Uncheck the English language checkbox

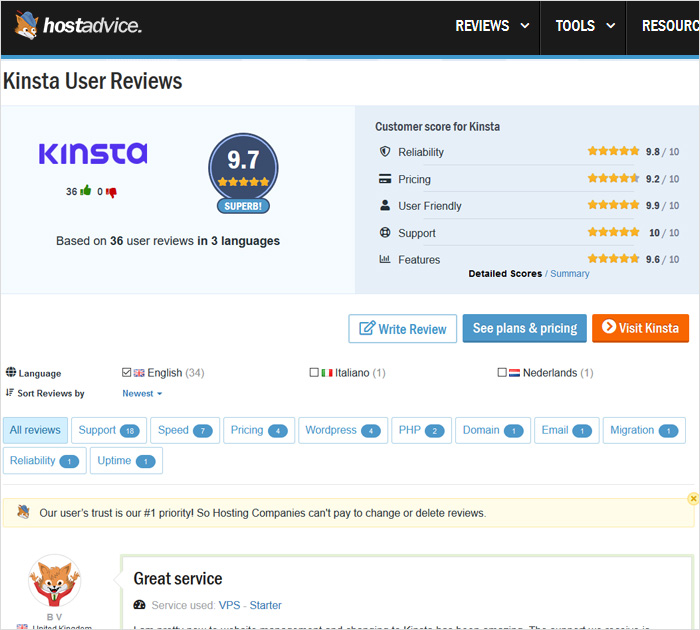coord(126,372)
